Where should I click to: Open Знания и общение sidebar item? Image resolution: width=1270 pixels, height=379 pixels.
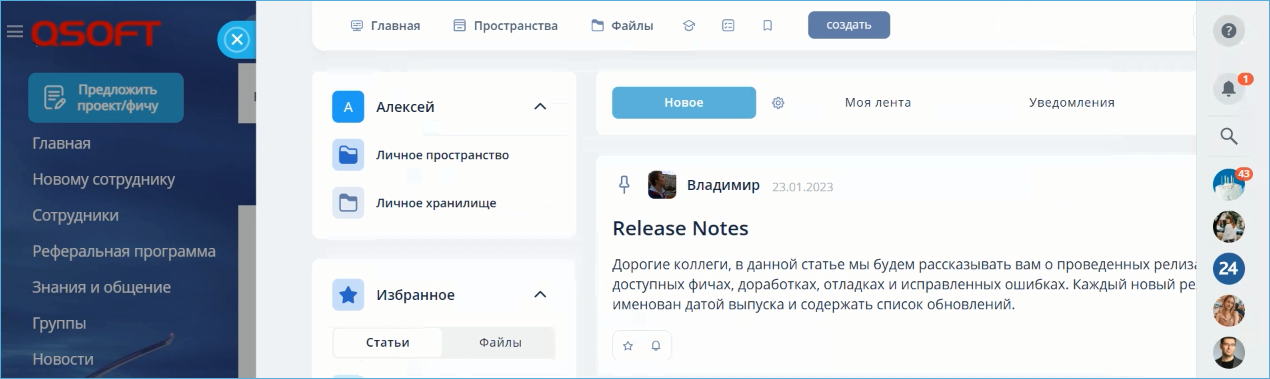[x=102, y=287]
